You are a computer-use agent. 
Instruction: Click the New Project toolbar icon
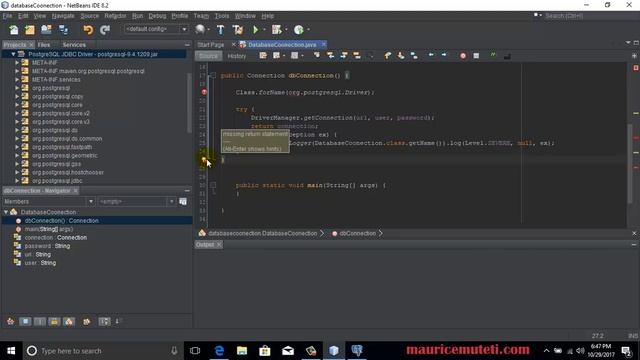(x=30, y=30)
